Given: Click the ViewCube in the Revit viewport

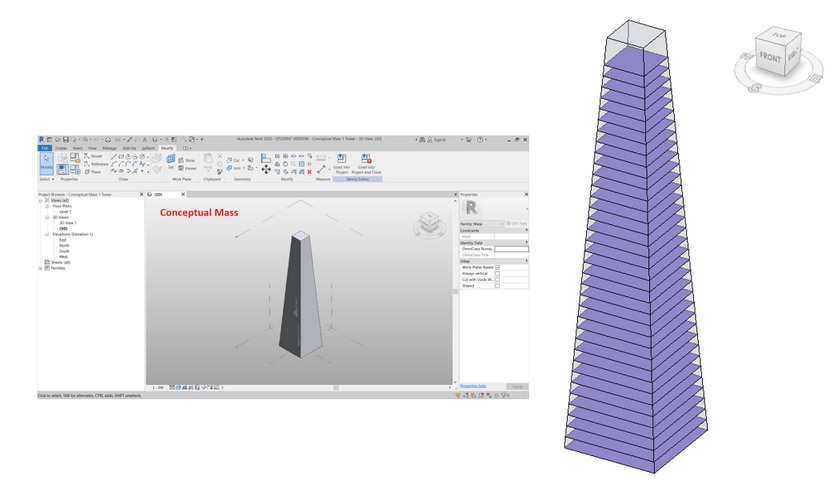Looking at the screenshot, I should click(428, 224).
